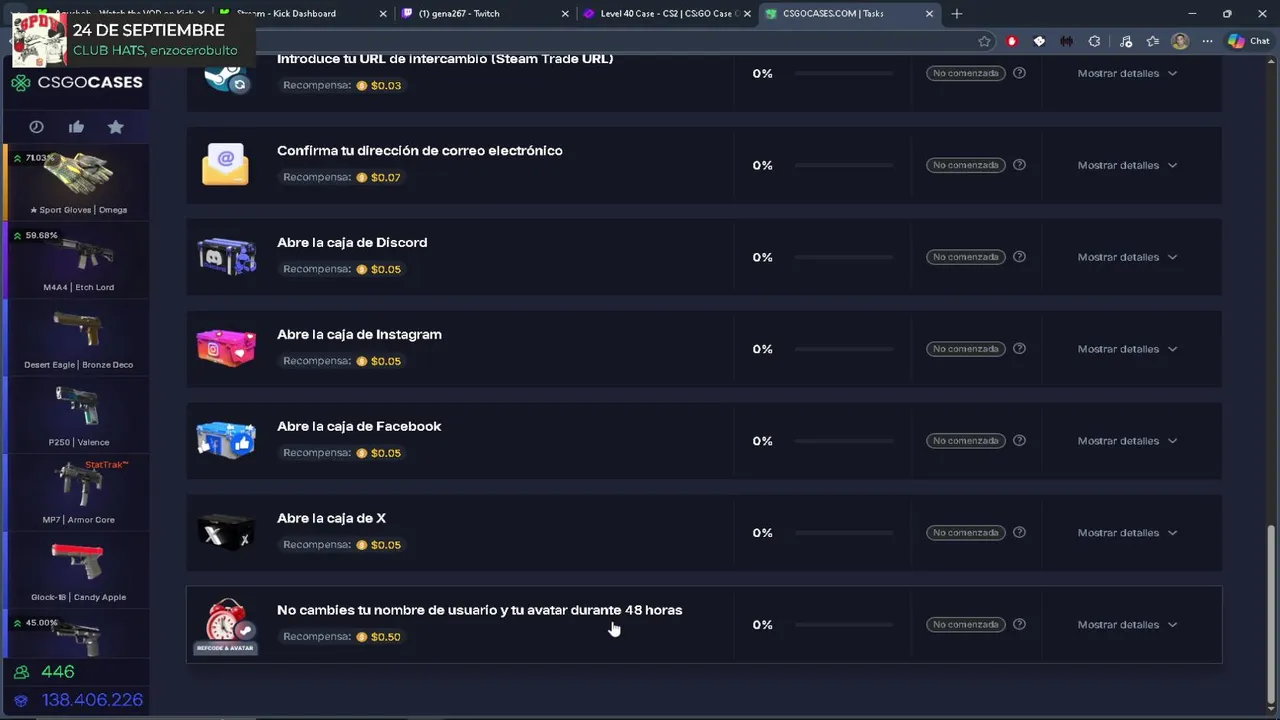Viewport: 1280px width, 720px height.
Task: Open MP7 Armor Core StatTrak drop
Action: [78, 492]
